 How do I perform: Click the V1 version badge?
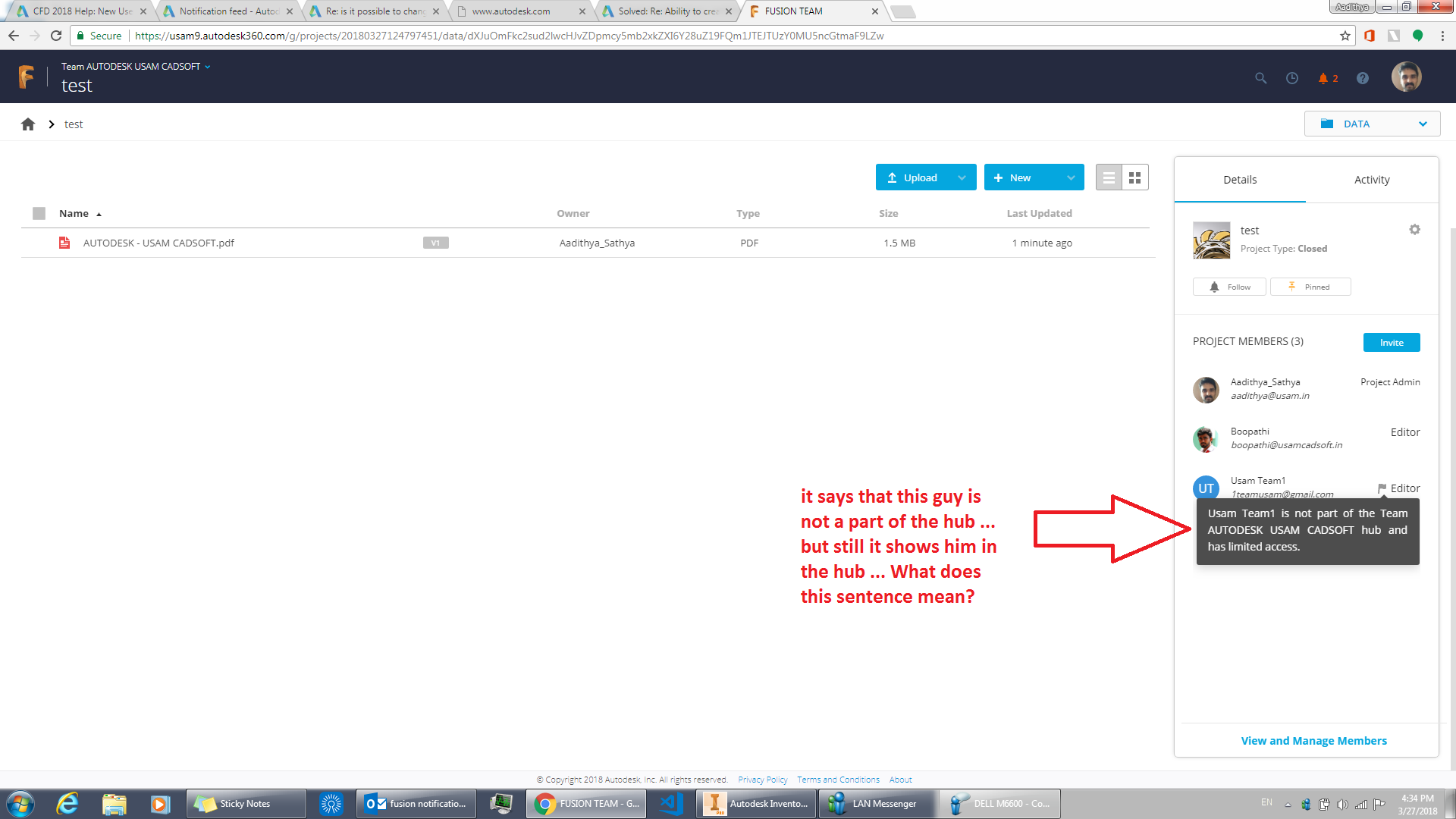(435, 243)
